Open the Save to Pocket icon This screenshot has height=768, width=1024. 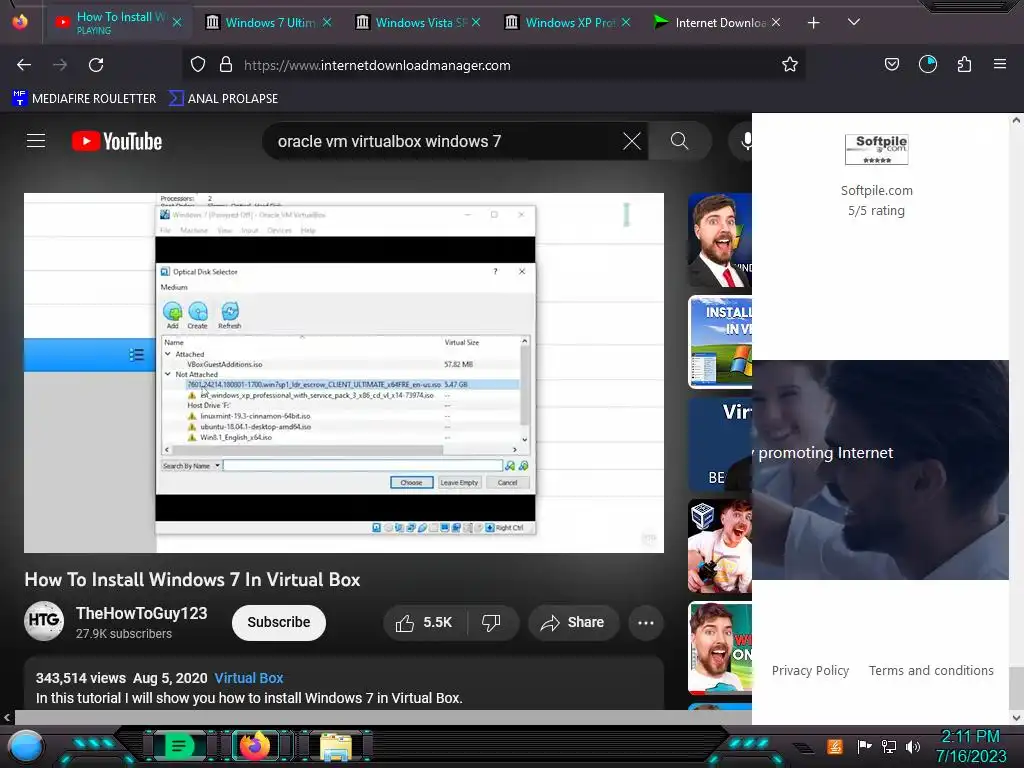pos(892,64)
